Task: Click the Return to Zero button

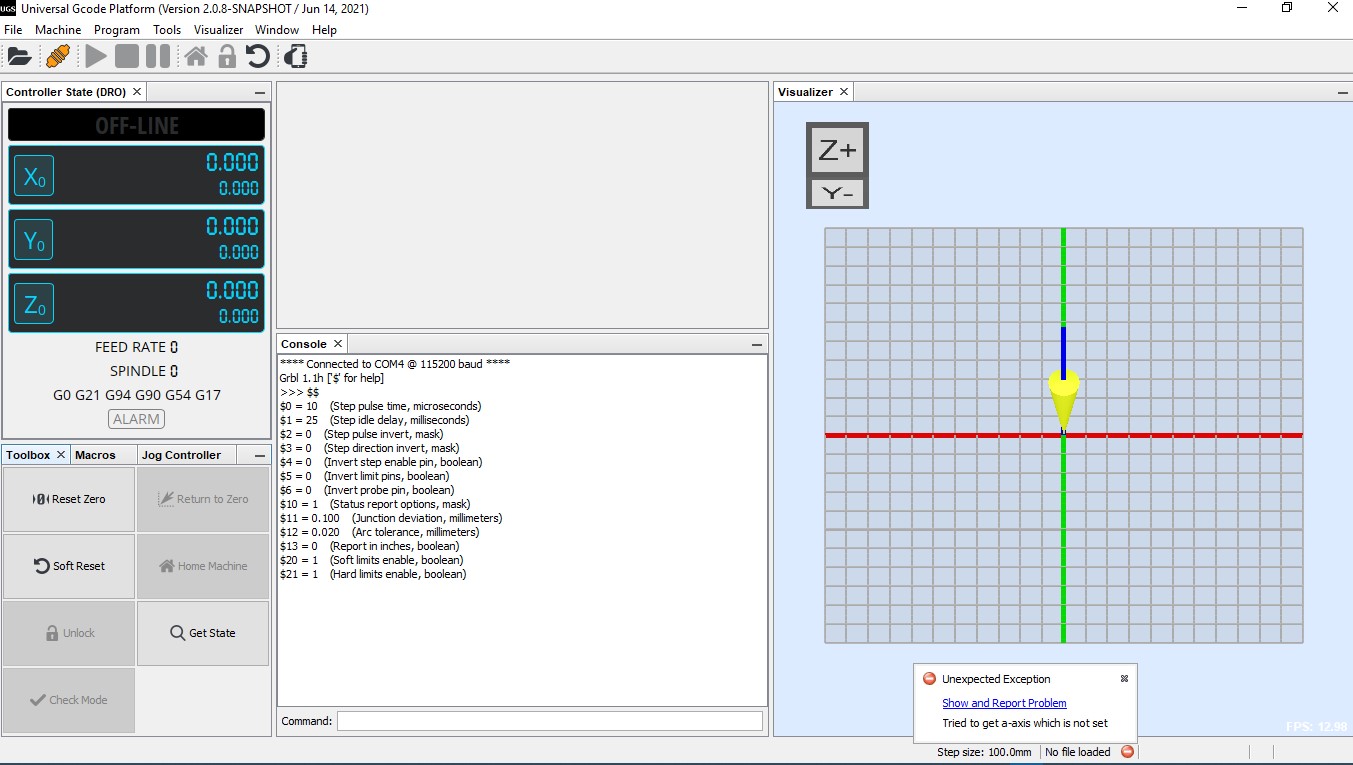Action: [203, 499]
